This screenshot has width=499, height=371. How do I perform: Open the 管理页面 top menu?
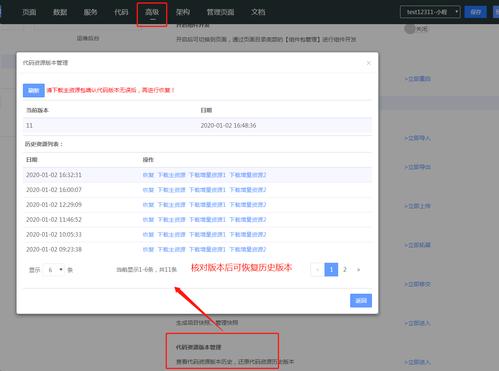[220, 12]
